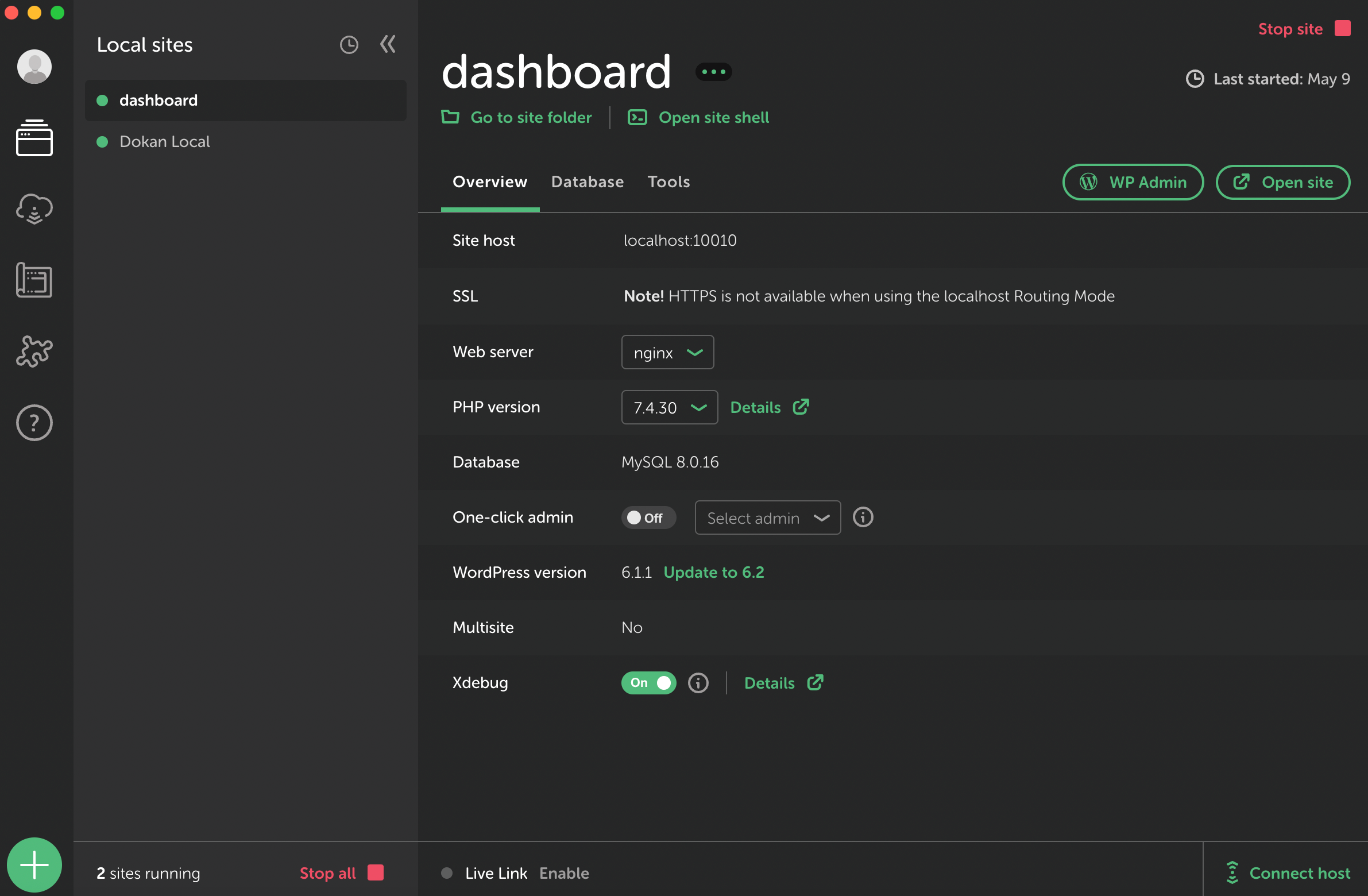The height and width of the screenshot is (896, 1368).
Task: Click the info icon next to Xdebug toggle
Action: (698, 683)
